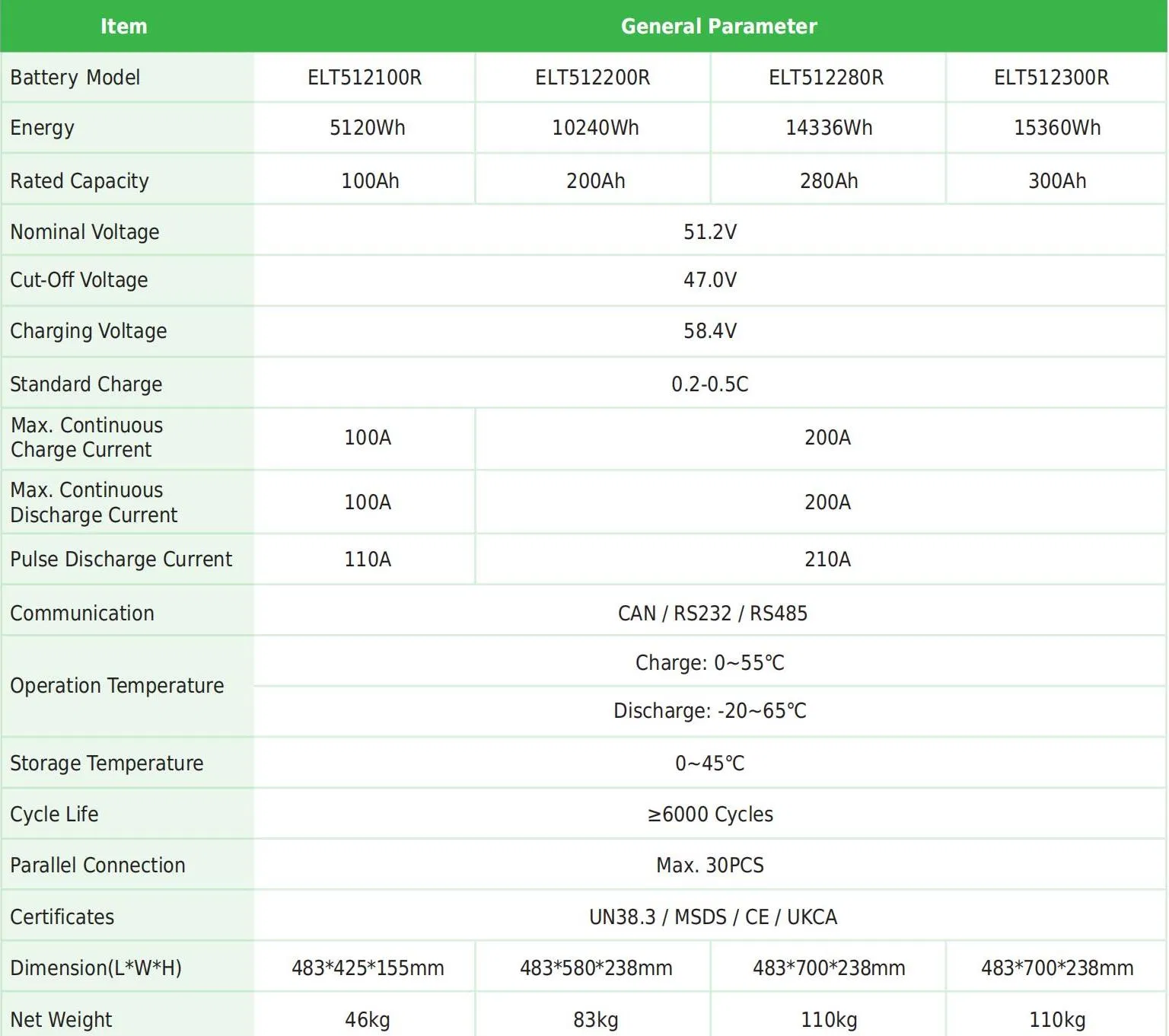Select the rated capacity "200Ah"
This screenshot has height=1036, width=1169.
coord(596,181)
